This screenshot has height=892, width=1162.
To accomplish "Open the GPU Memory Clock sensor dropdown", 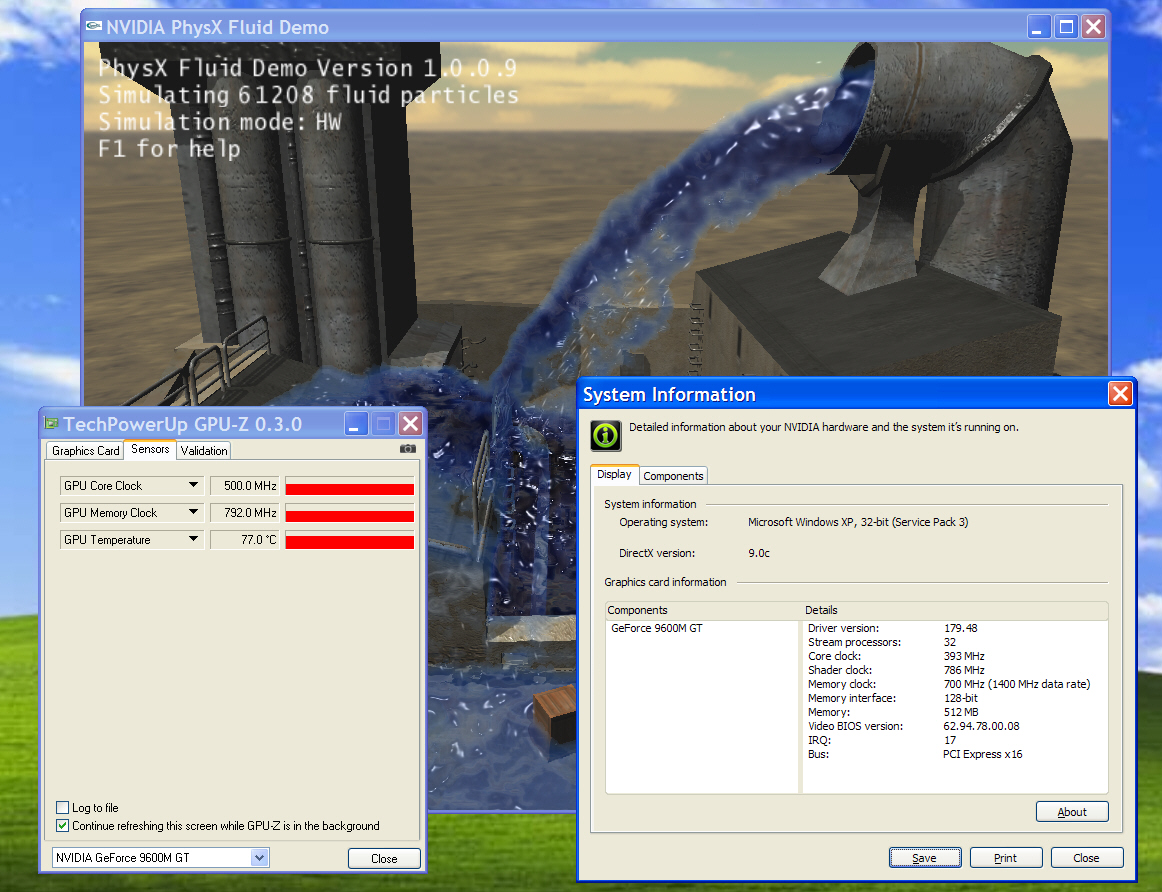I will click(193, 512).
